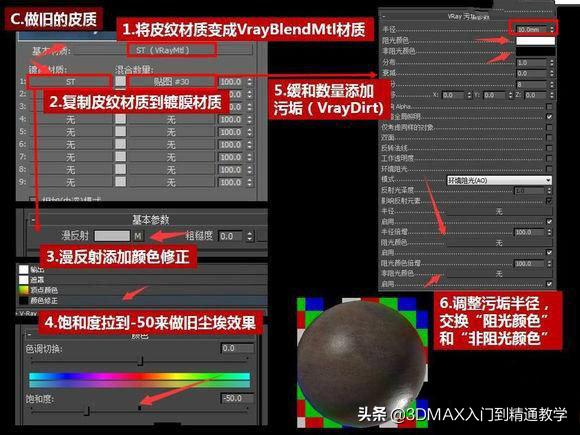Click row 7 blend amount spinner

coord(250,157)
